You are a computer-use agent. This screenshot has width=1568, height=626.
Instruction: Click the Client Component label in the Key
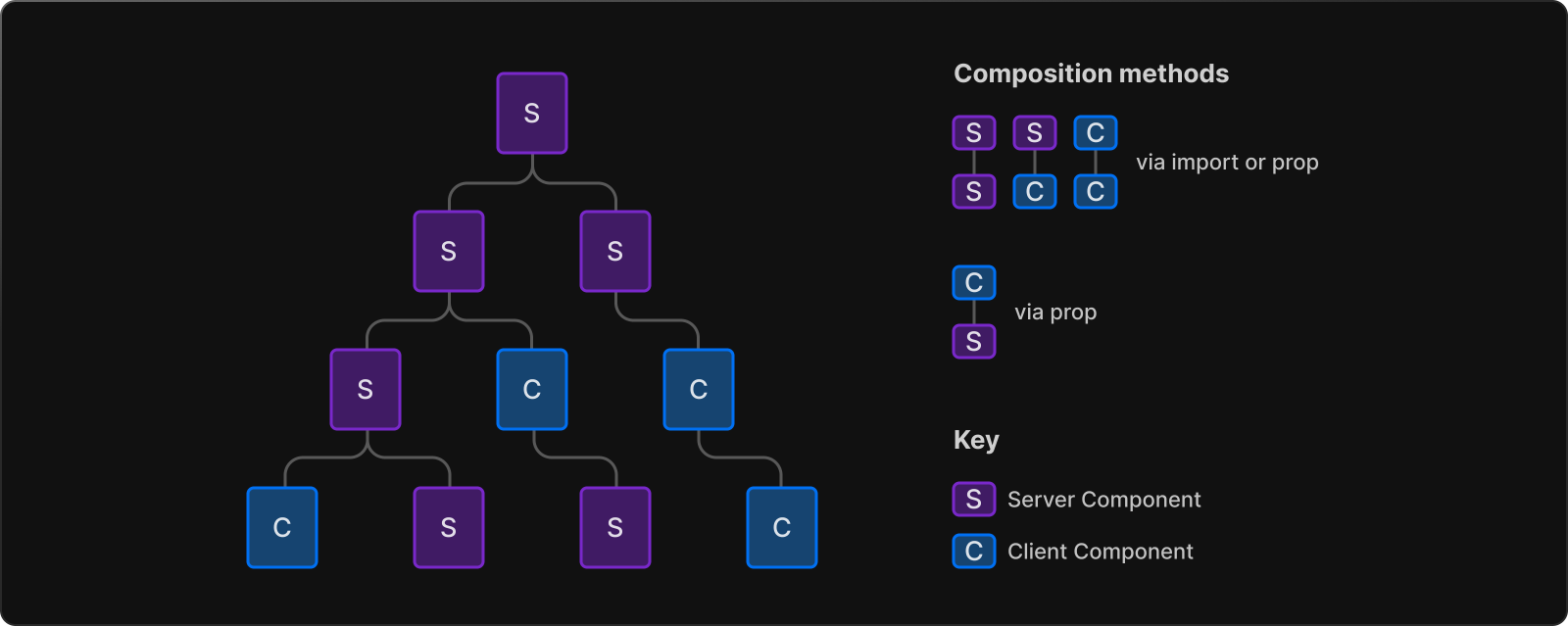[1101, 552]
